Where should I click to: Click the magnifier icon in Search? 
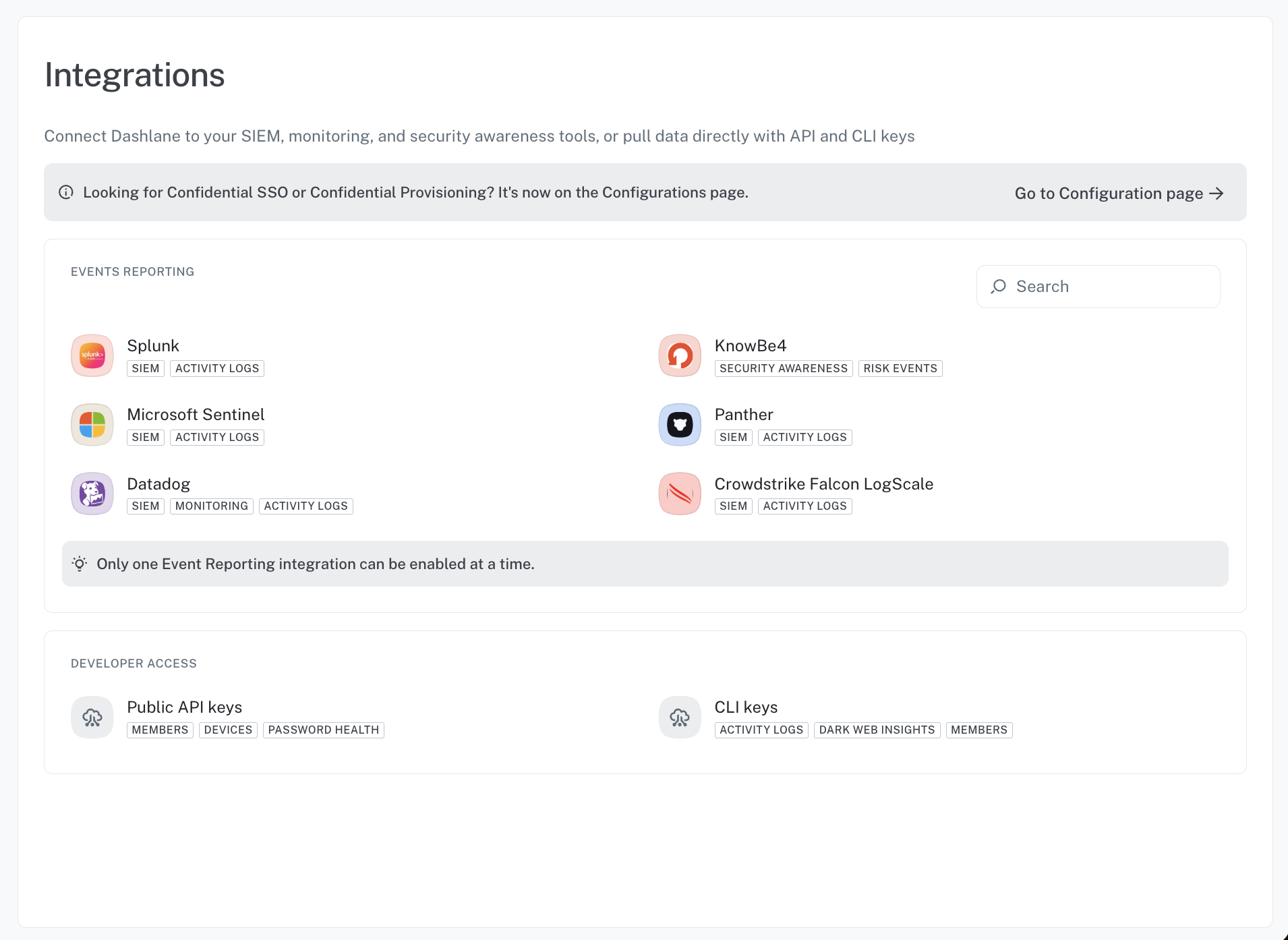[999, 287]
